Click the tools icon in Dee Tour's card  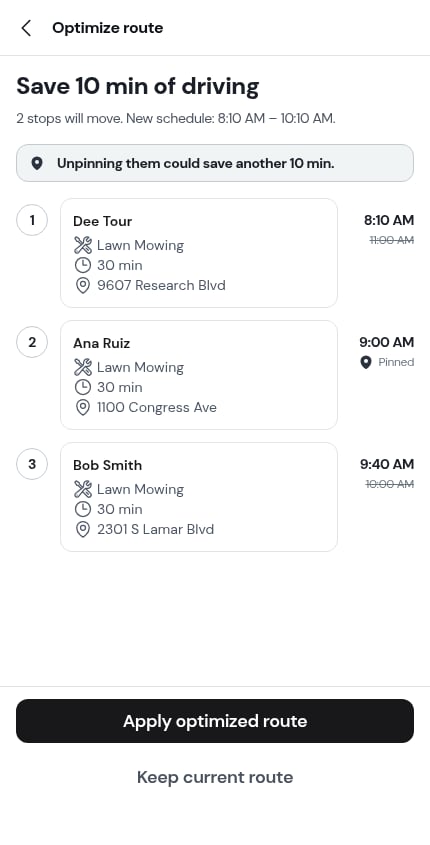click(82, 246)
